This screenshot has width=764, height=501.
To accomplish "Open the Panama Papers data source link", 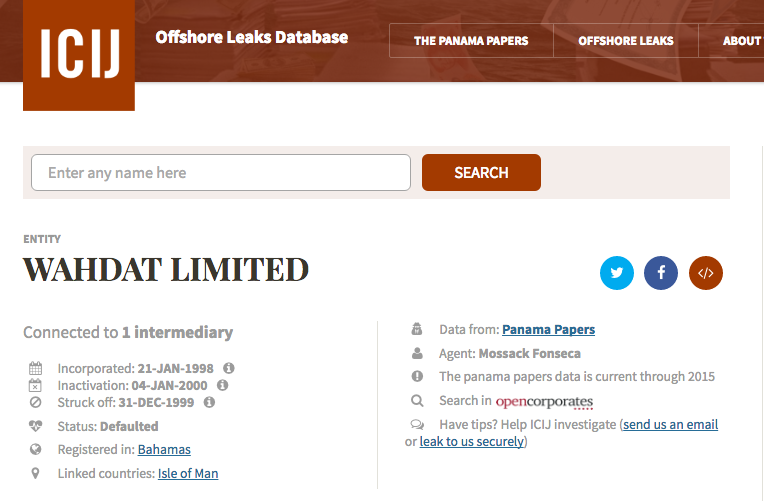I will pos(548,330).
